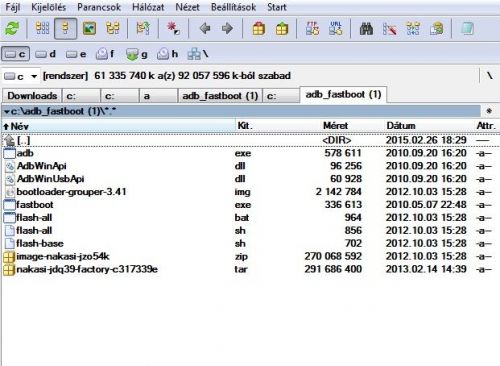Click the date 2013.02.14 14:39
500x366 pixels.
[x=426, y=269]
